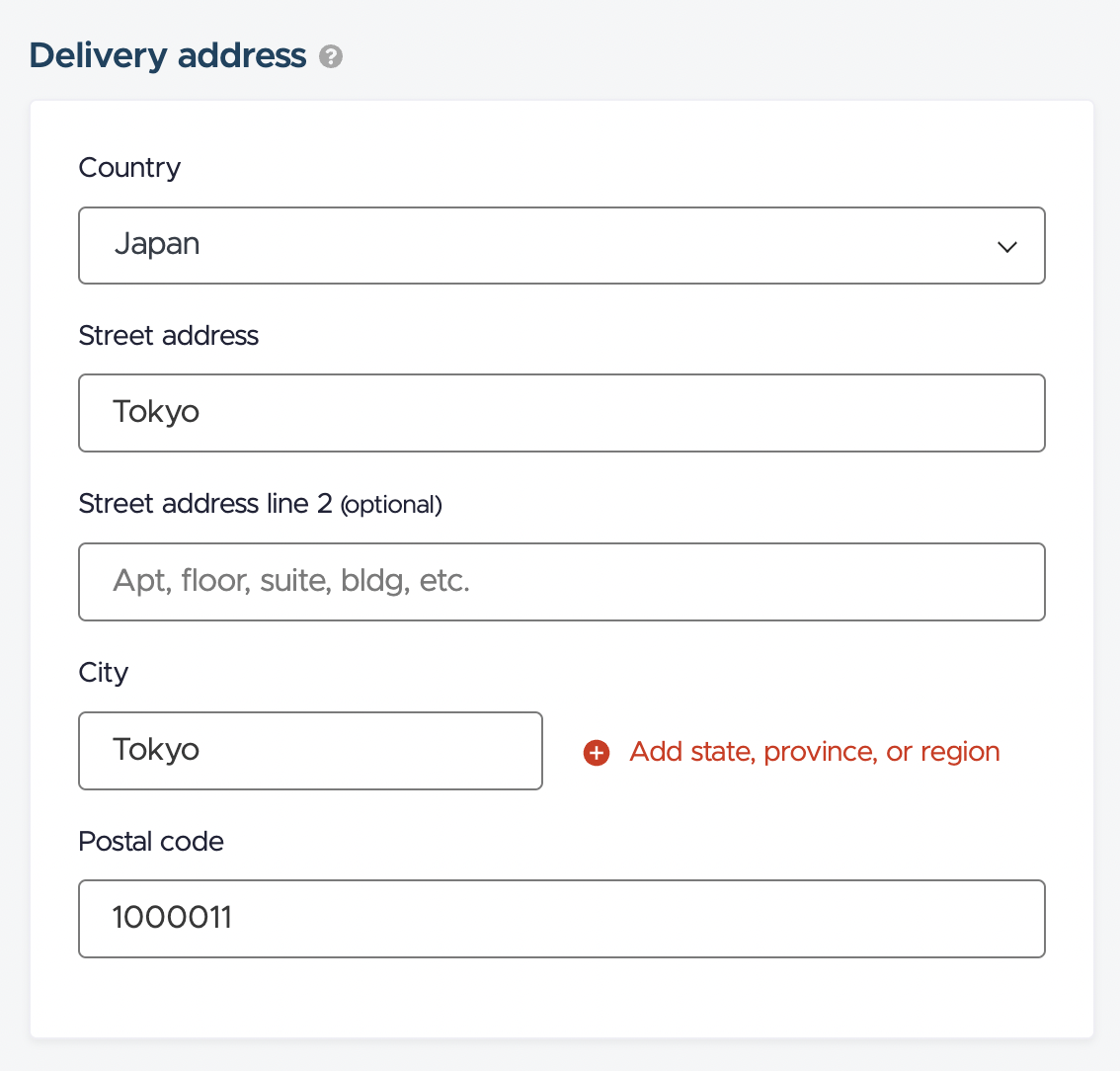
Task: Click the chevron arrow in Country selector
Action: click(x=1007, y=247)
